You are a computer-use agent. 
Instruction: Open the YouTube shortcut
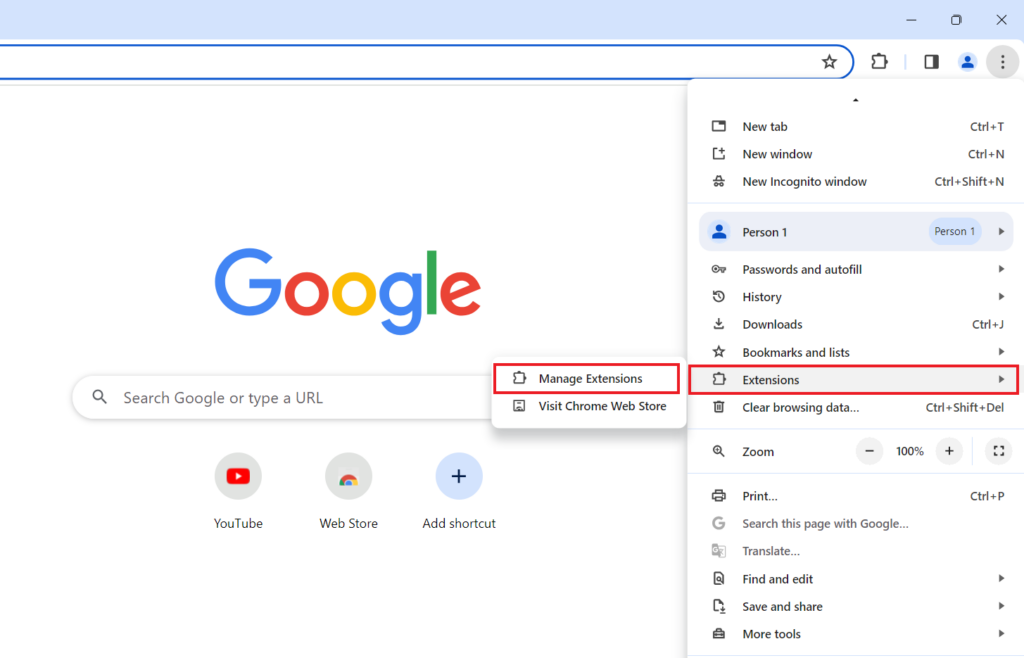point(238,491)
